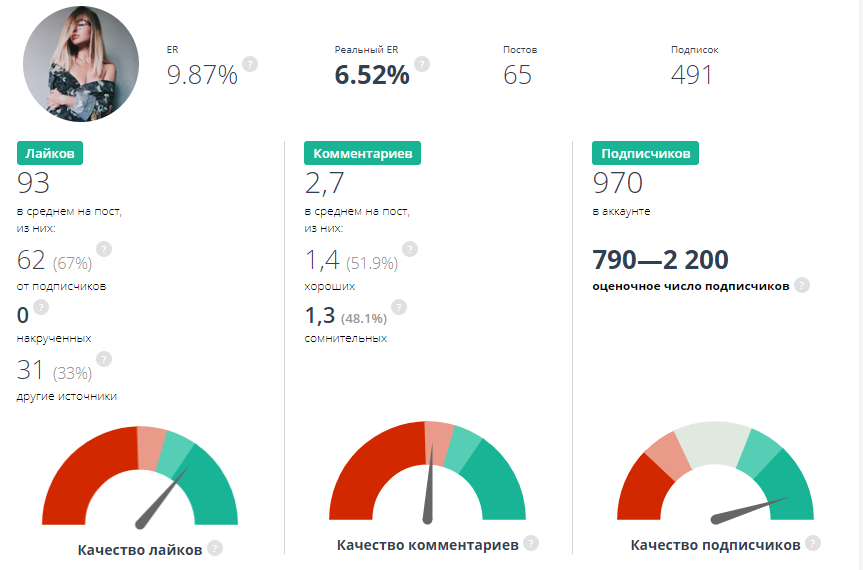Click the green Комментариев badge
The width and height of the screenshot is (863, 570).
coord(363,153)
